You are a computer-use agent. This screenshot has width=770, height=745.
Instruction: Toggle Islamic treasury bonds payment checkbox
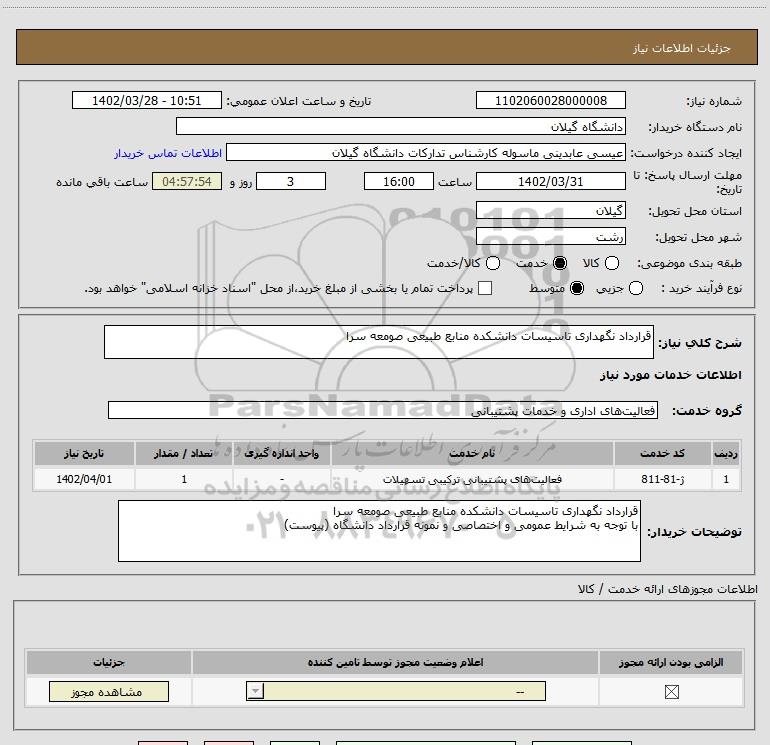tap(485, 288)
